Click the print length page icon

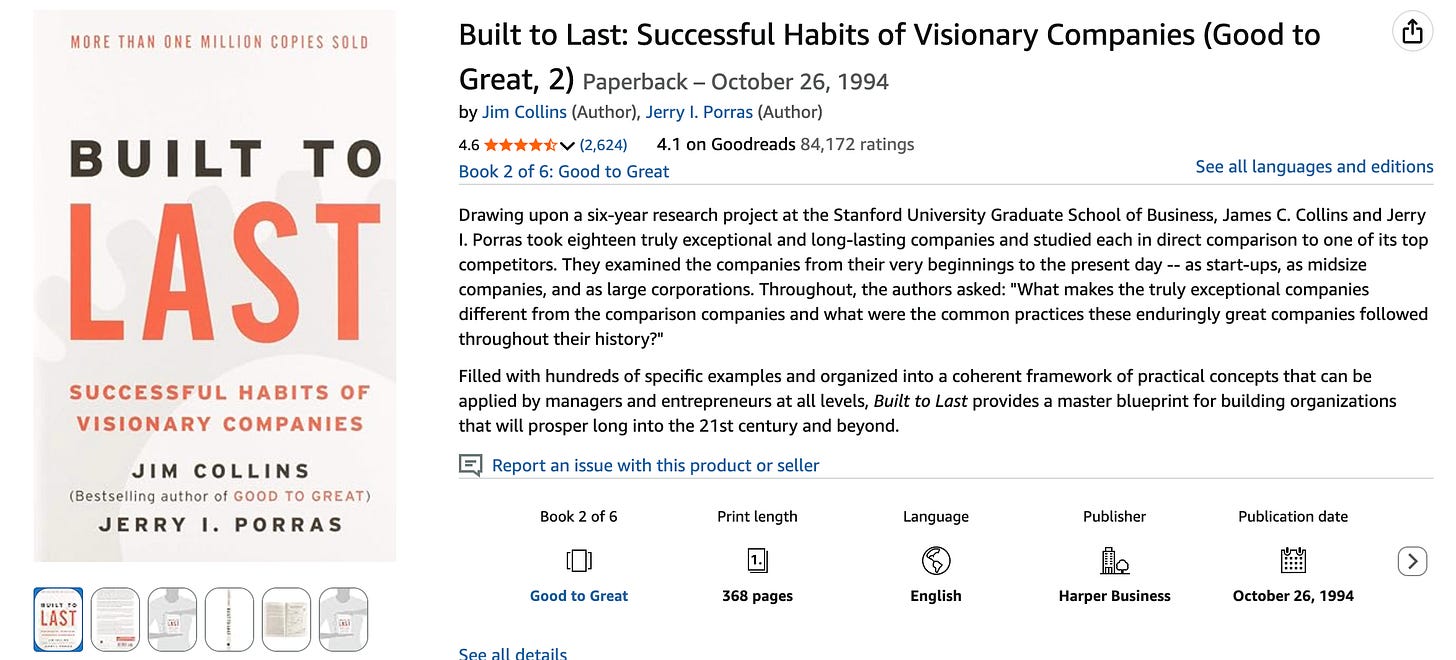click(x=757, y=561)
